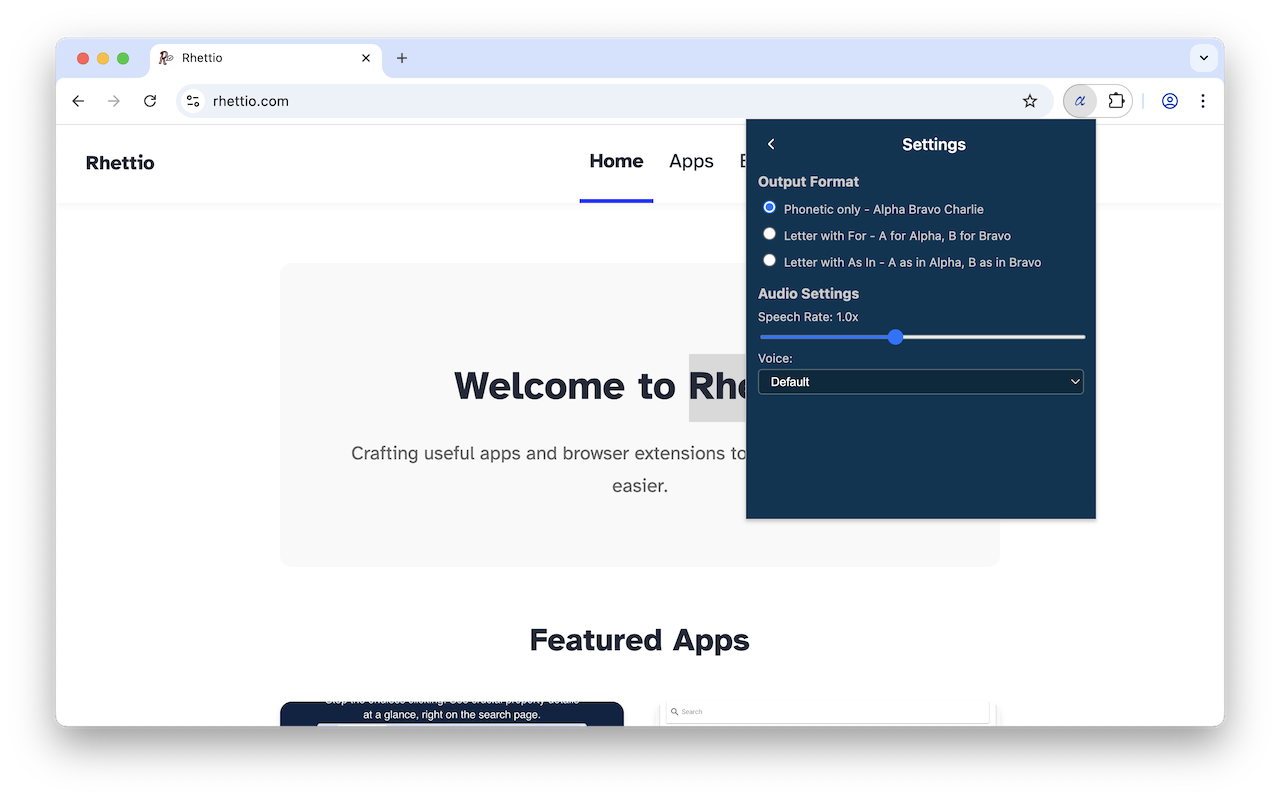Select the Letter with As In format
This screenshot has height=800, width=1280.
pyautogui.click(x=769, y=261)
